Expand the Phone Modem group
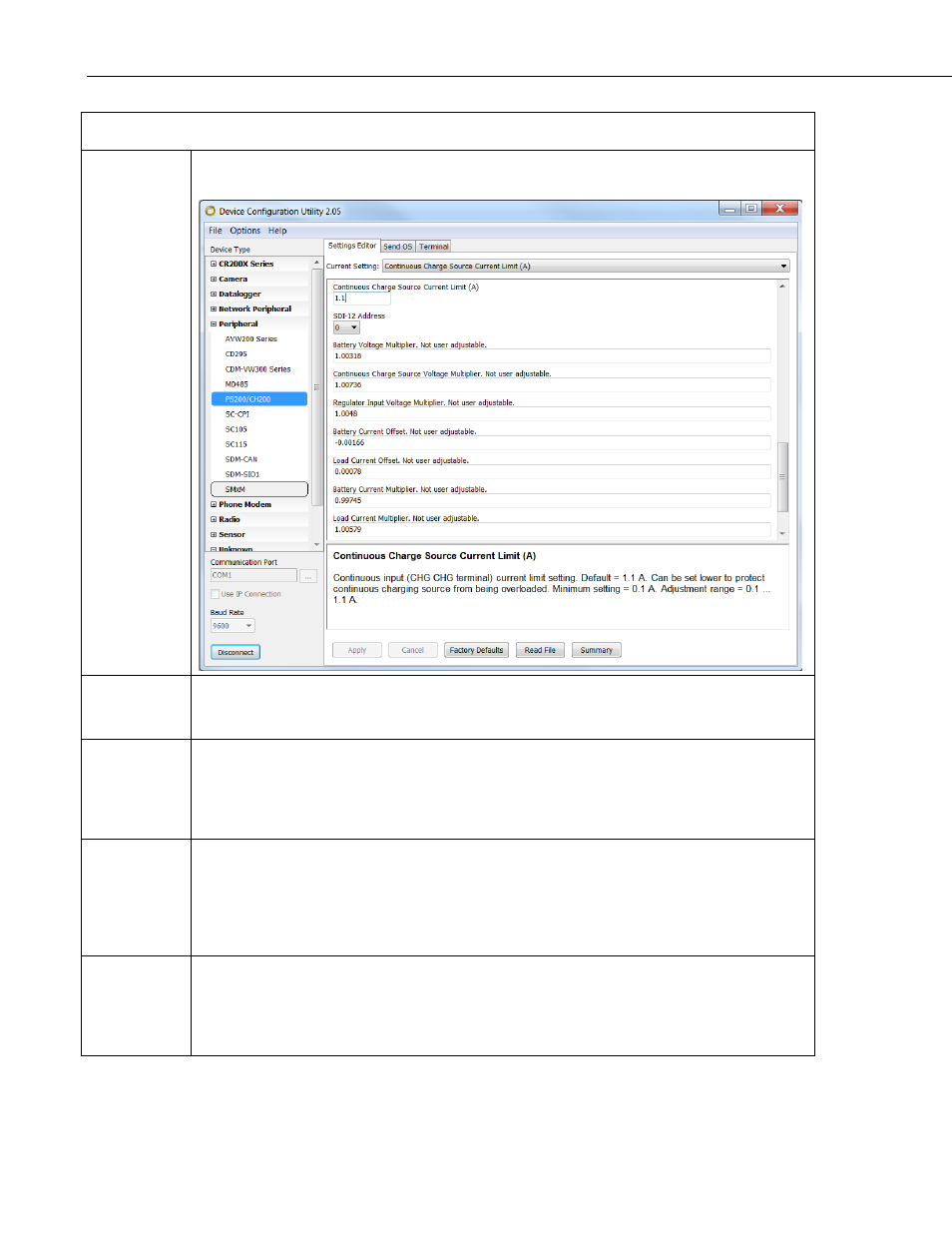 [214, 504]
